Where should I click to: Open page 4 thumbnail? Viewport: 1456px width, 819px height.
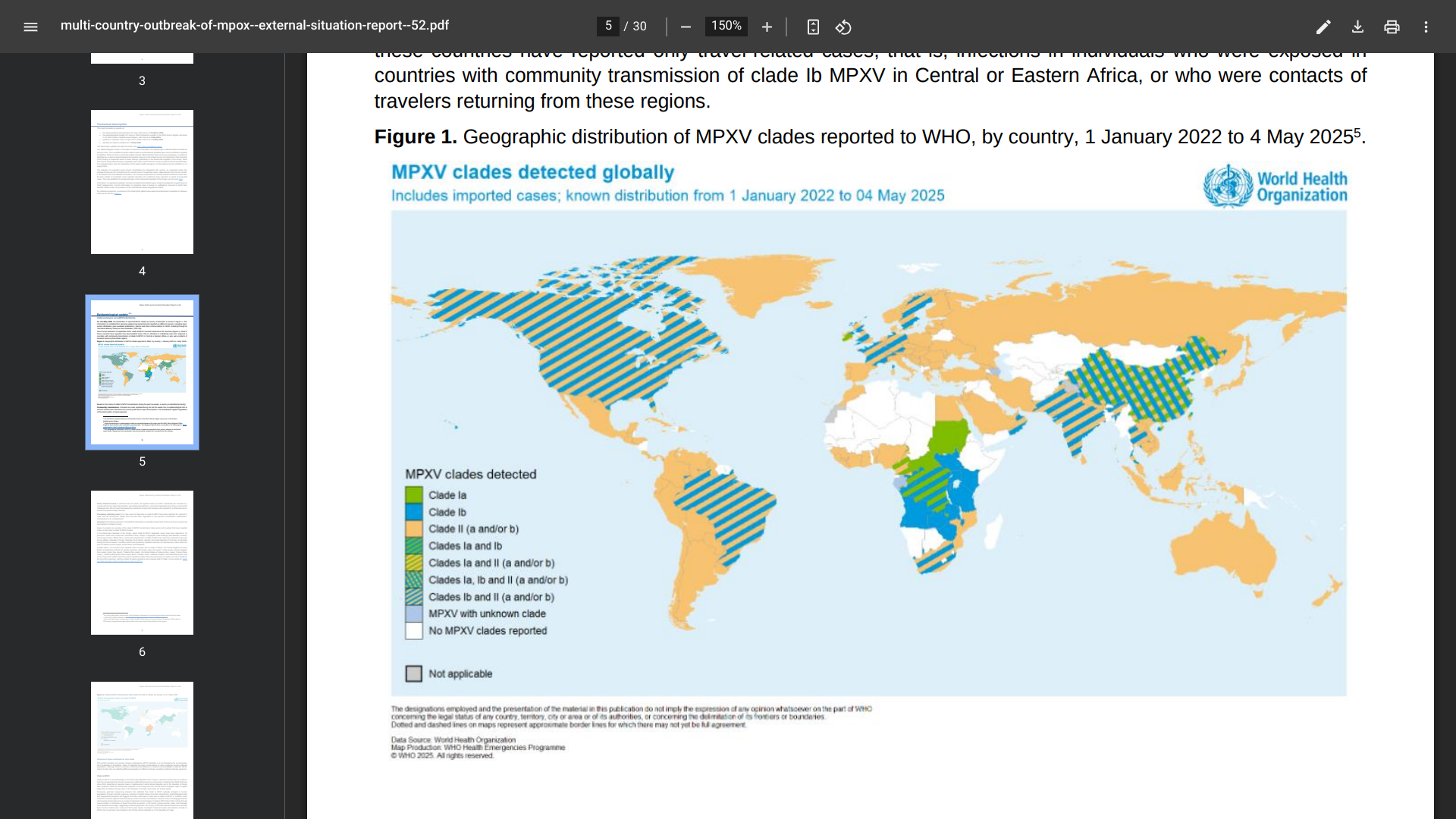coord(142,182)
